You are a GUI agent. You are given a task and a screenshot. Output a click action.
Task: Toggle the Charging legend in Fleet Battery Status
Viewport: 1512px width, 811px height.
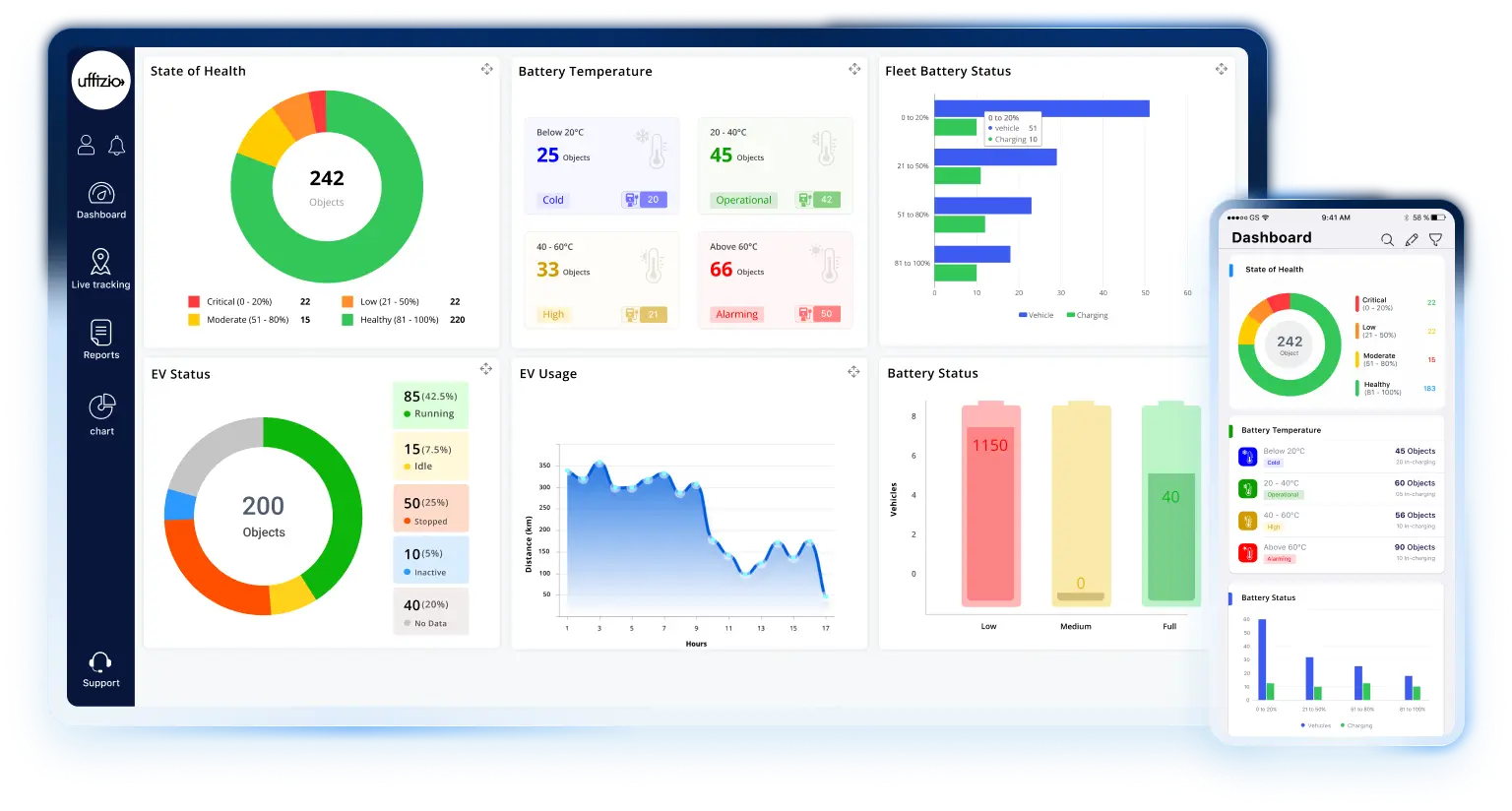tap(1087, 315)
